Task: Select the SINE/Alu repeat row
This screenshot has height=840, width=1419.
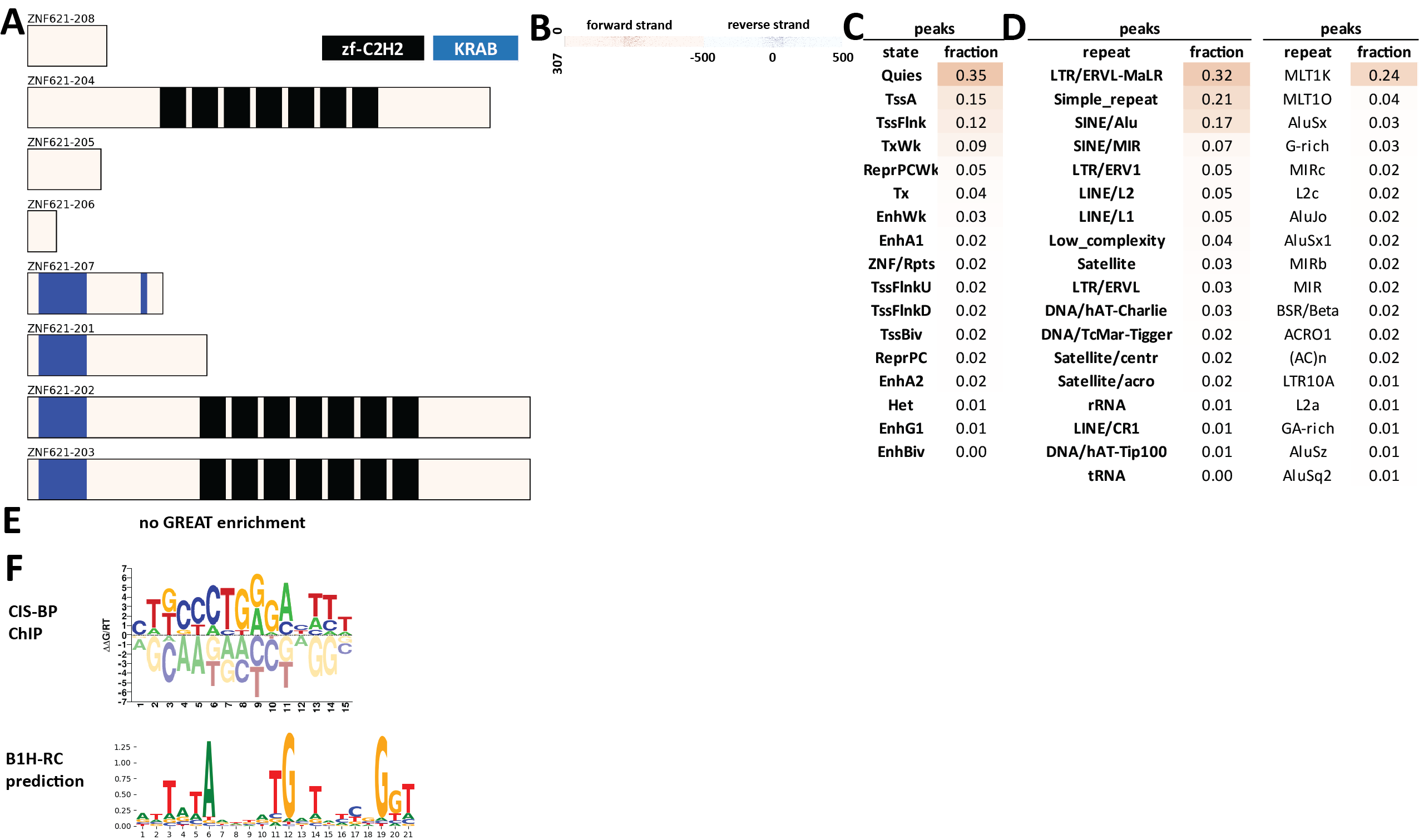Action: [1138, 122]
